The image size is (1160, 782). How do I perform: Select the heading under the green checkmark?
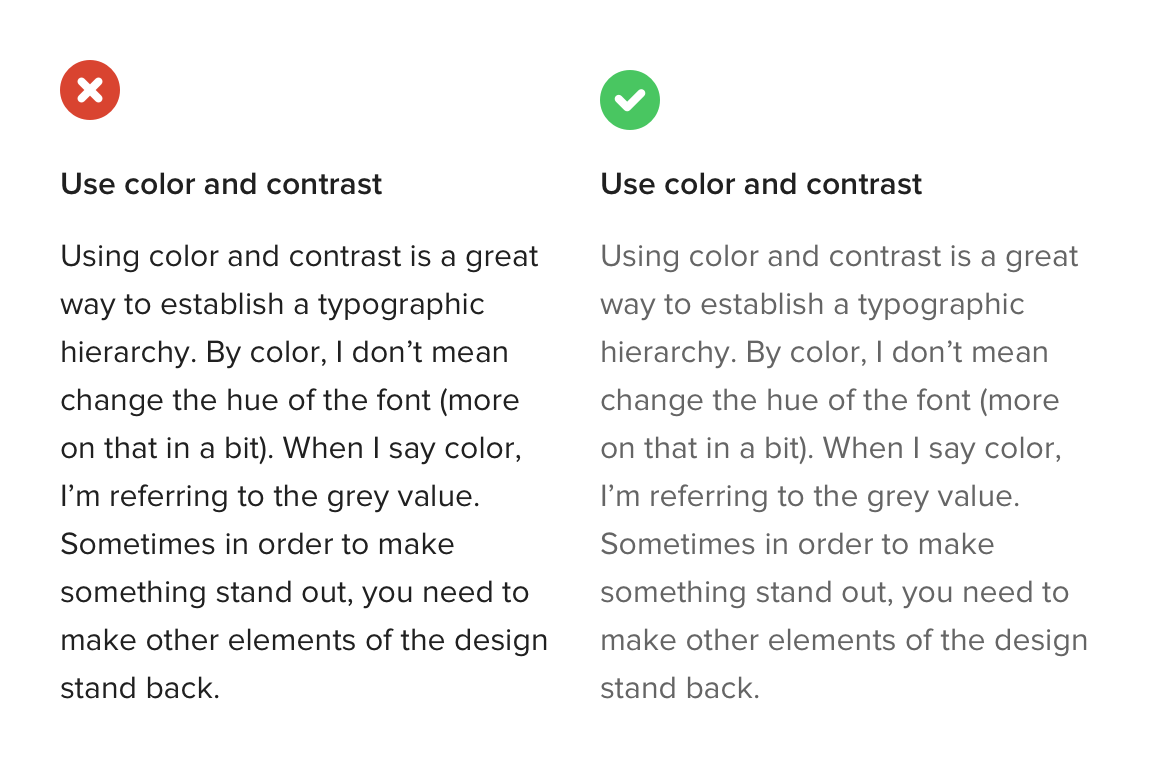[761, 184]
